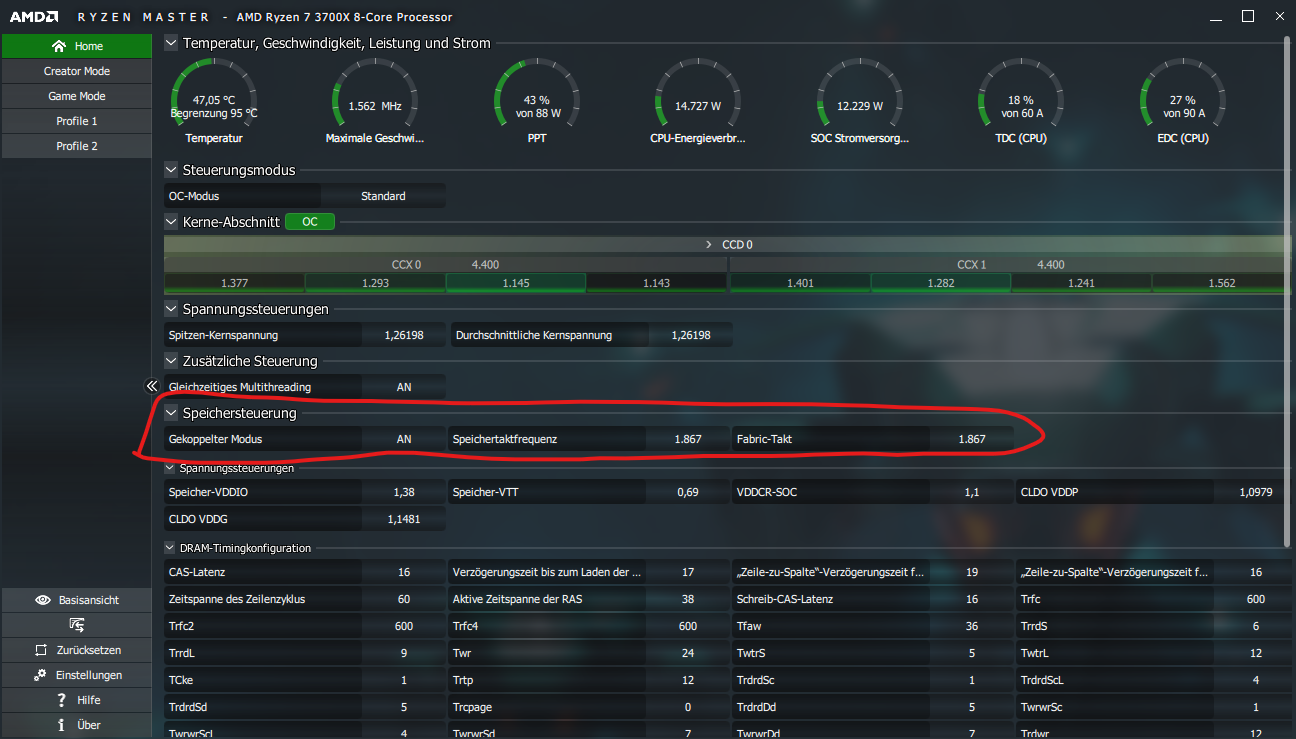Toggle Gleichzeitiges Multithreading AN value
The image size is (1296, 739).
point(404,387)
